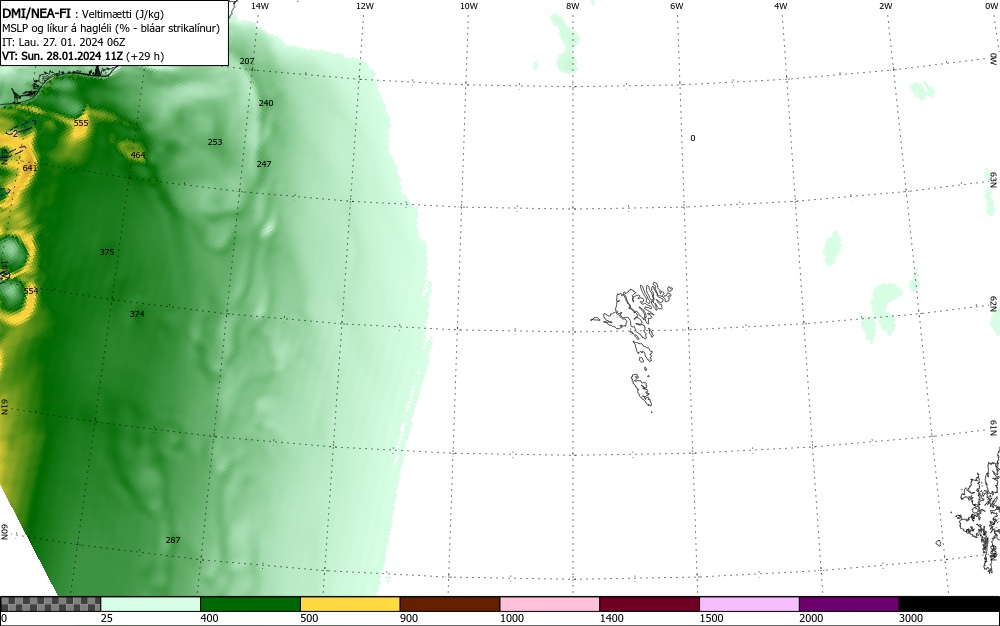Click the map value 374
The width and height of the screenshot is (1000, 626).
point(136,314)
